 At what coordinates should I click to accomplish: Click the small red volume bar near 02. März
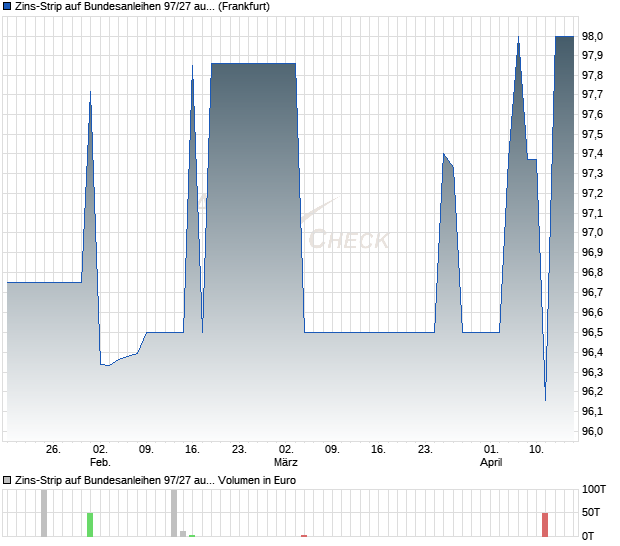304,535
